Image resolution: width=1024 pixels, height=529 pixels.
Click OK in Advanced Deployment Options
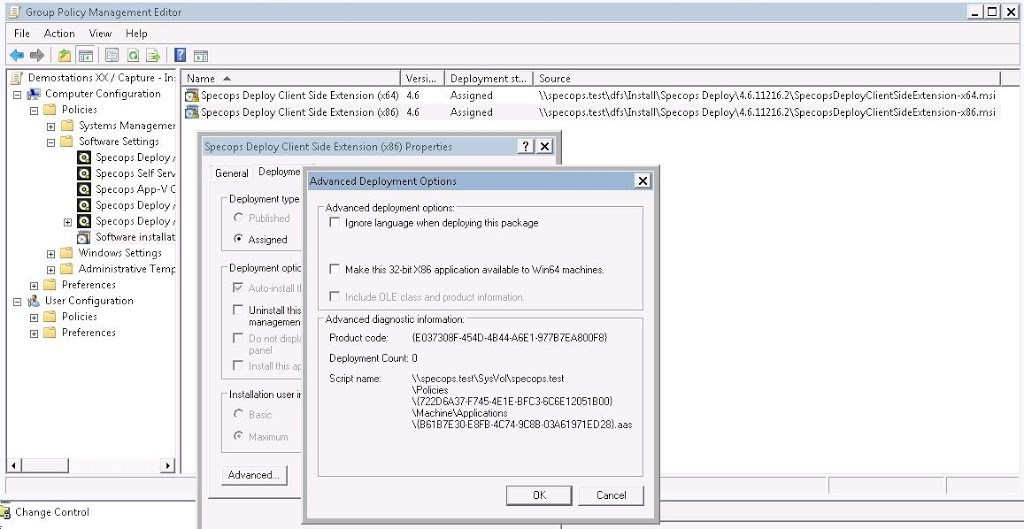[539, 495]
